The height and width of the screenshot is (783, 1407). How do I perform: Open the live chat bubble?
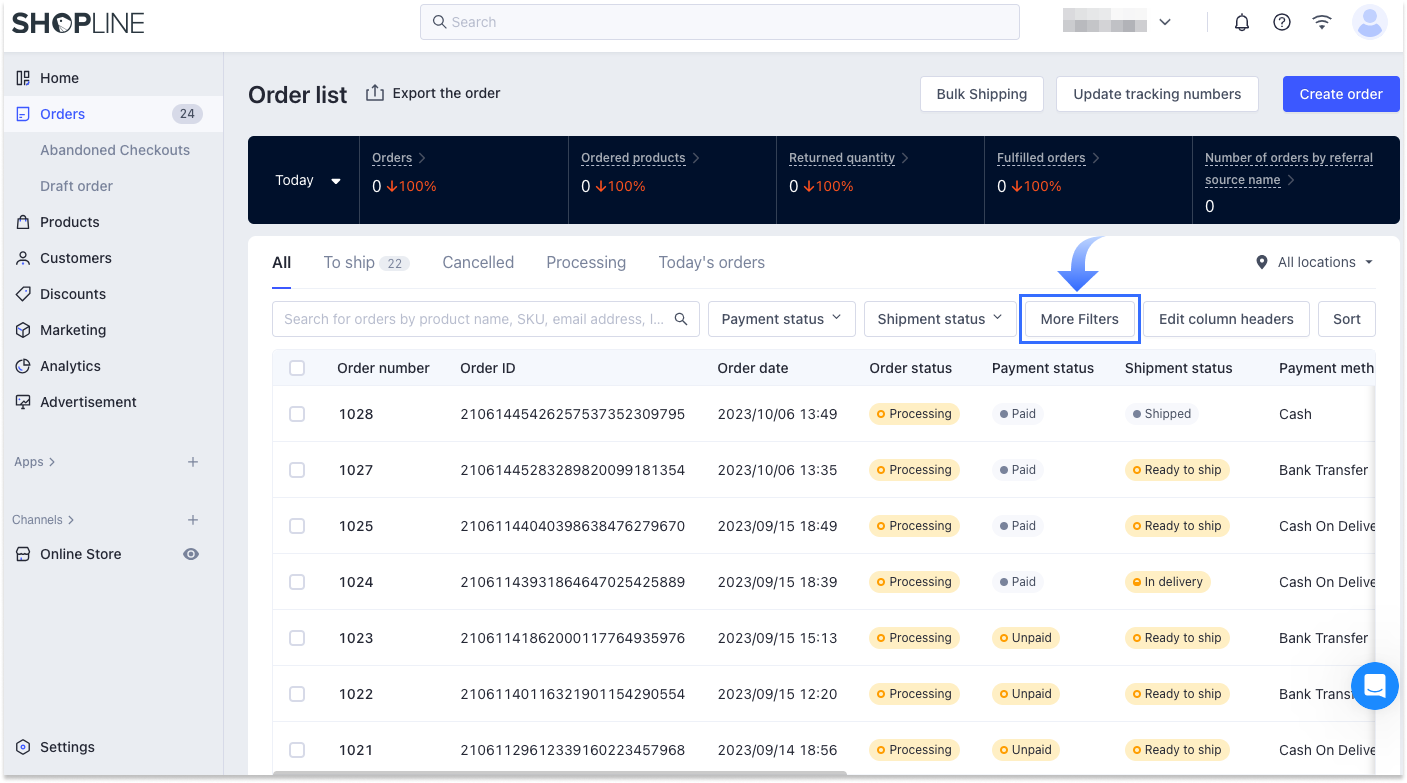tap(1374, 686)
